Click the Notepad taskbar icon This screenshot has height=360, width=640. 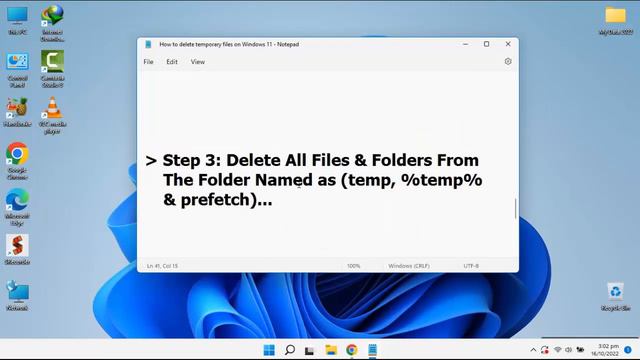click(372, 350)
